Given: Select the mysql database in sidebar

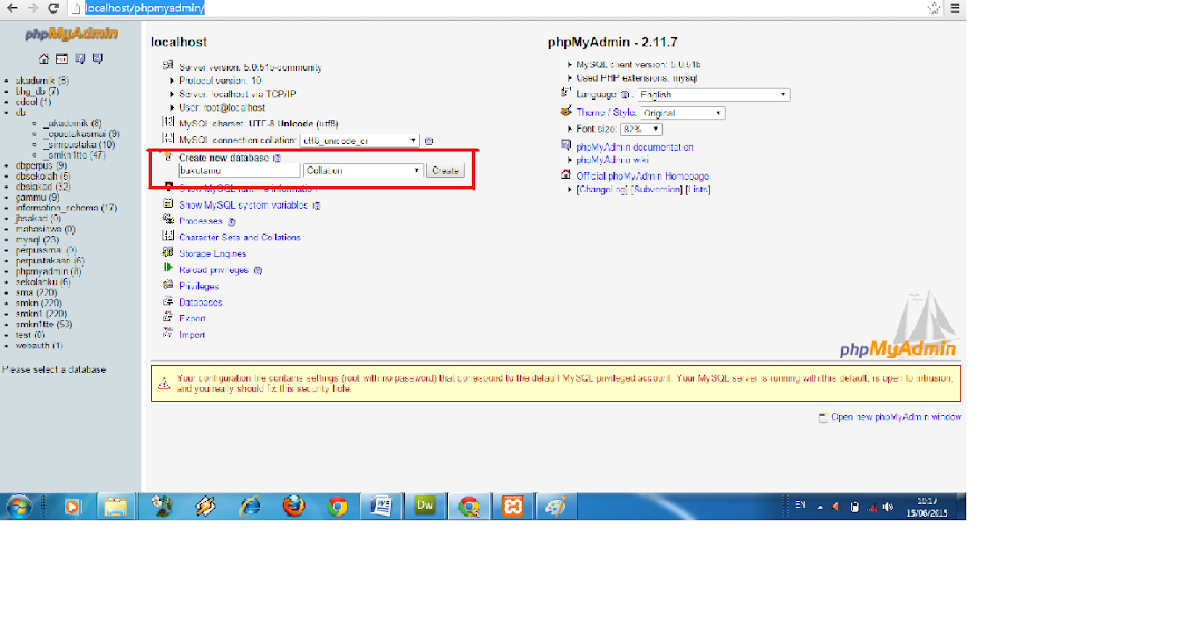Looking at the screenshot, I should click(37, 240).
